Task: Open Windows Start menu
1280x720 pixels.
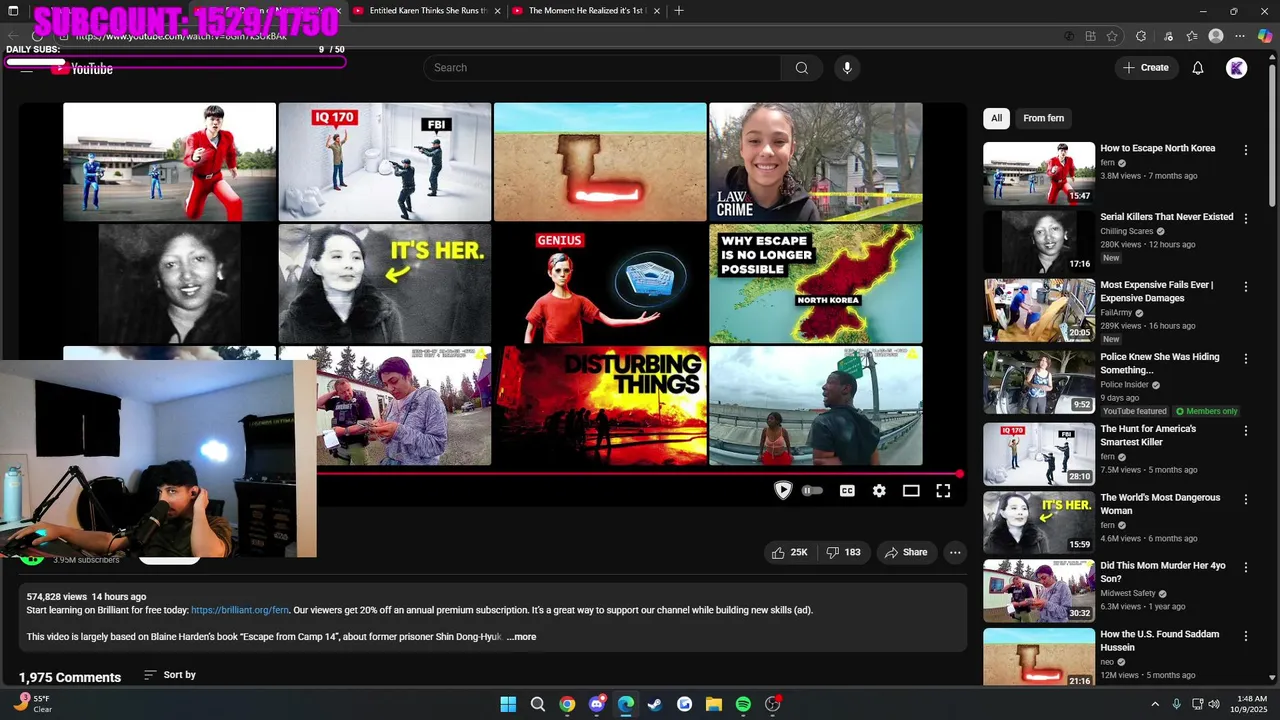Action: pyautogui.click(x=508, y=704)
